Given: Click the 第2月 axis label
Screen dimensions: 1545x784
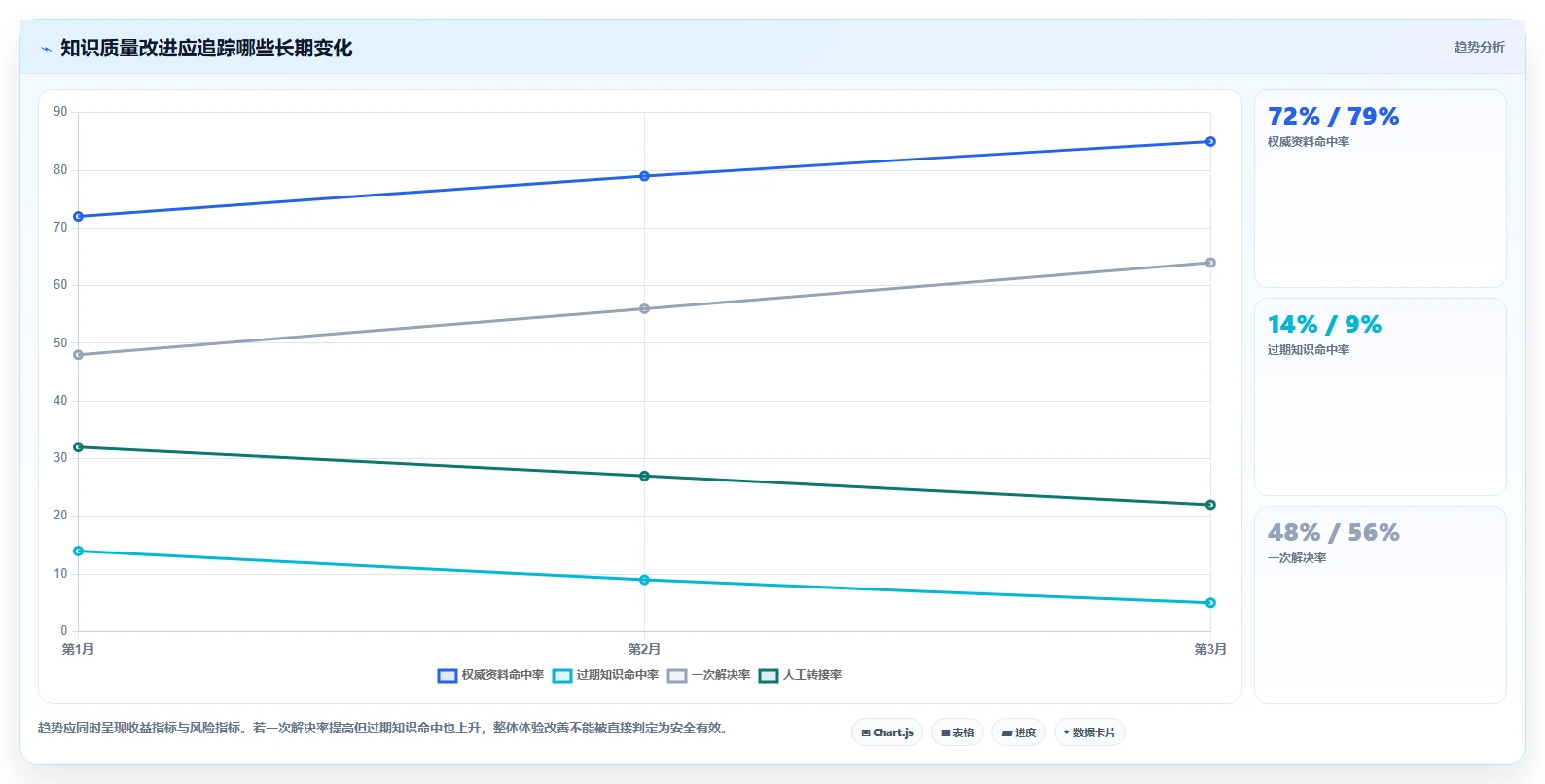Looking at the screenshot, I should pos(644,649).
